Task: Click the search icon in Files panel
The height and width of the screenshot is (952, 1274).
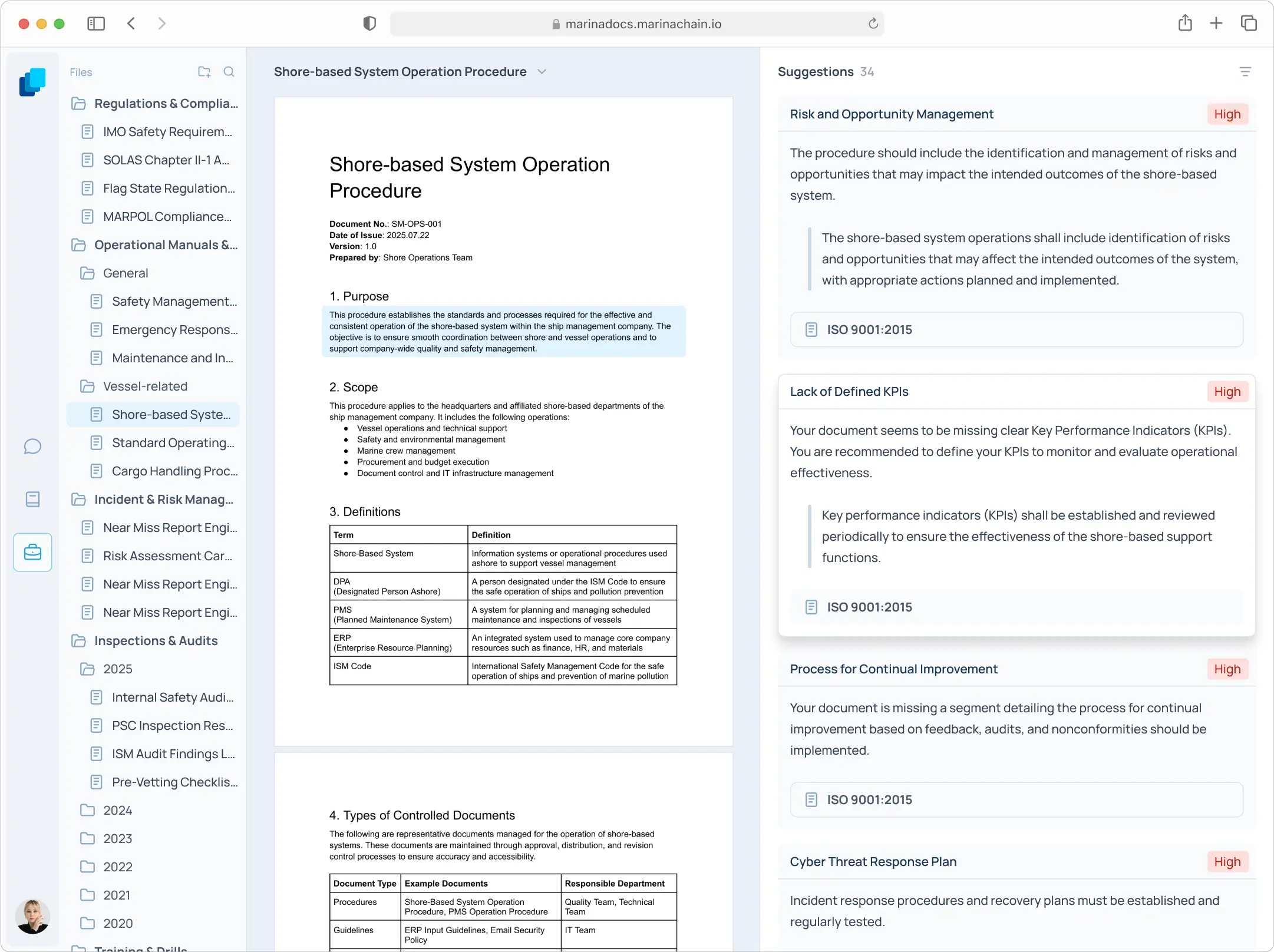Action: click(x=229, y=72)
